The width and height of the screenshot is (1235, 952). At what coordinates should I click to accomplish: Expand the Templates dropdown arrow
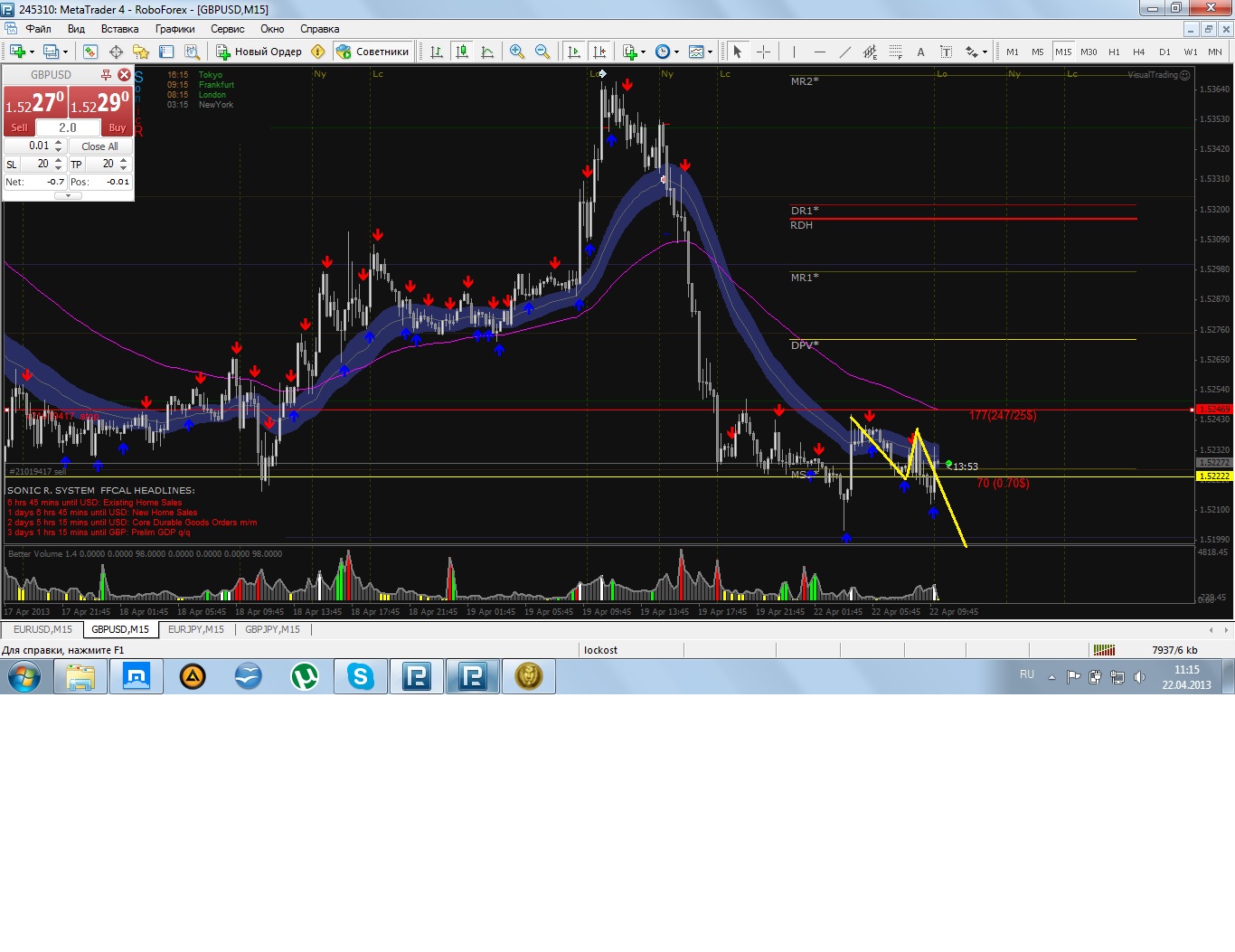(x=710, y=52)
